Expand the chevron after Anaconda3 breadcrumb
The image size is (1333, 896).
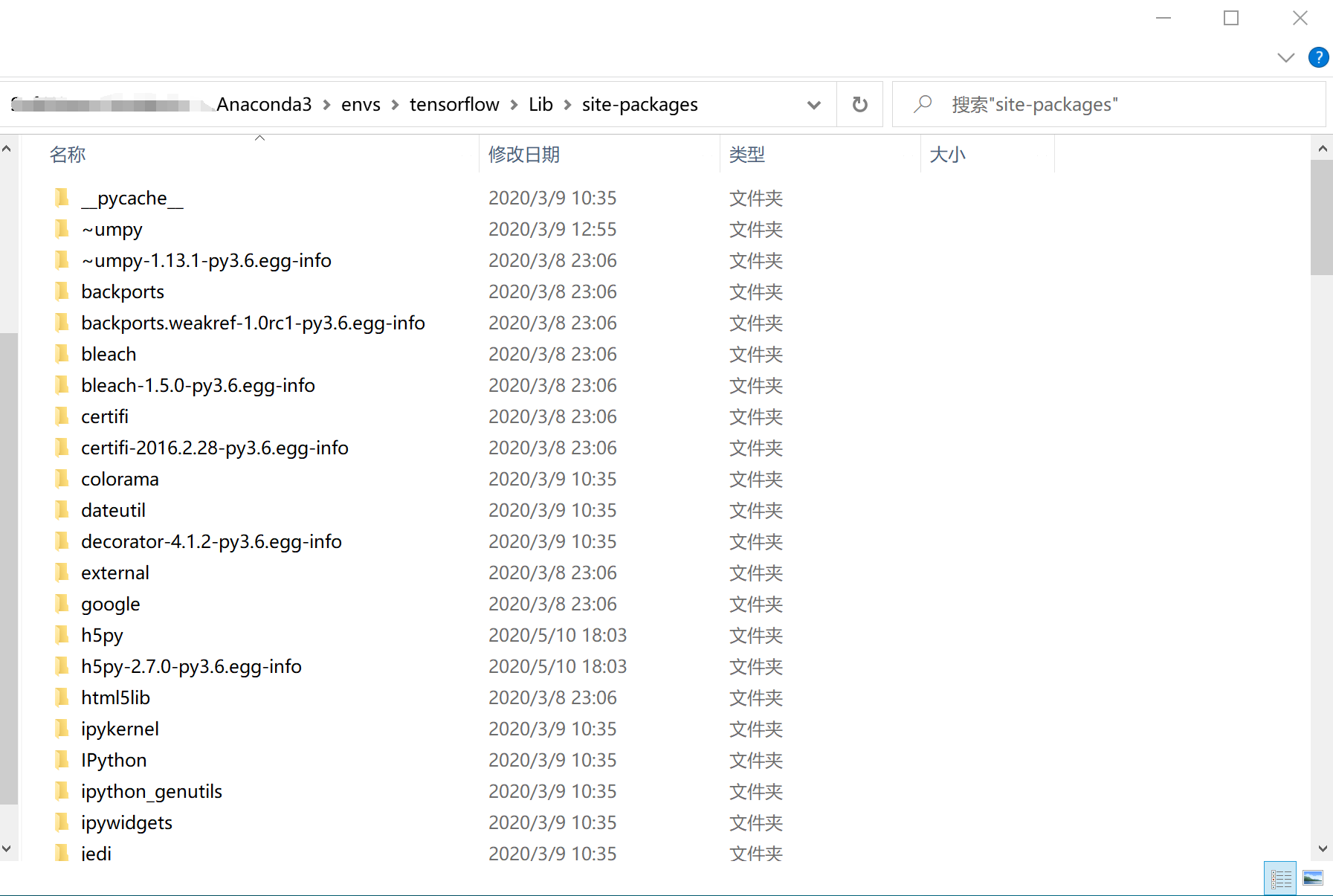(x=327, y=105)
